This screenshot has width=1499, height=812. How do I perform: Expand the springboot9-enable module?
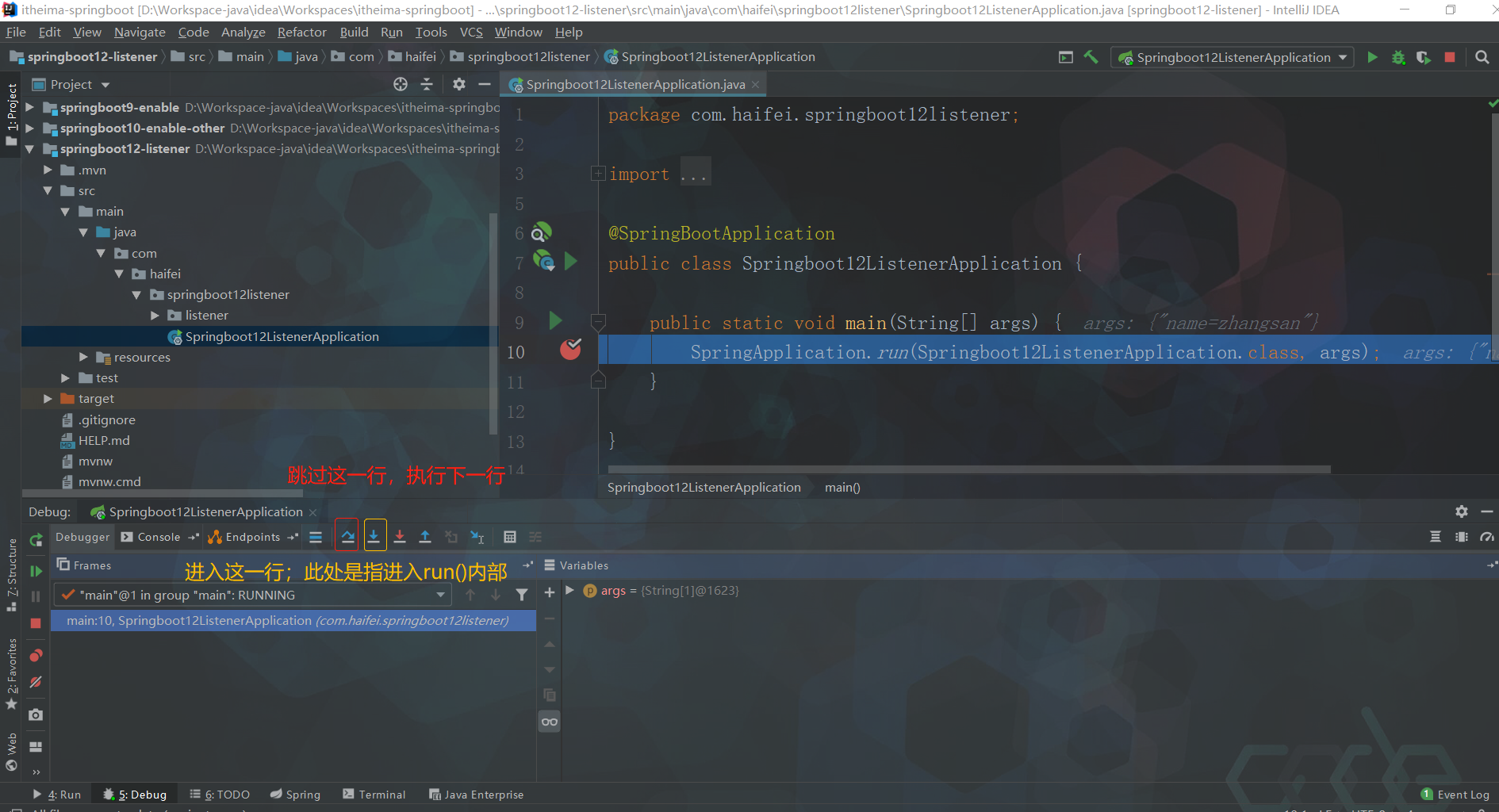(29, 107)
